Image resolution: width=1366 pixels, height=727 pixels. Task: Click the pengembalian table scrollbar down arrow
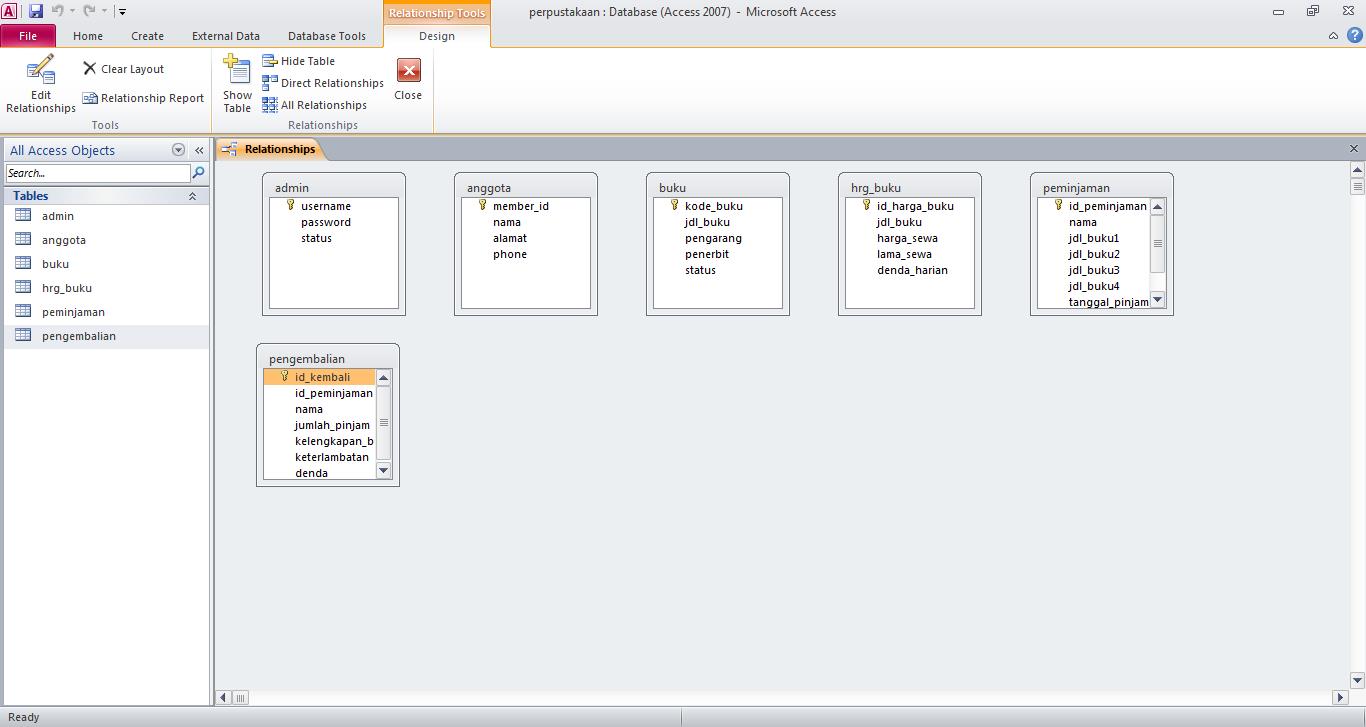pos(384,471)
